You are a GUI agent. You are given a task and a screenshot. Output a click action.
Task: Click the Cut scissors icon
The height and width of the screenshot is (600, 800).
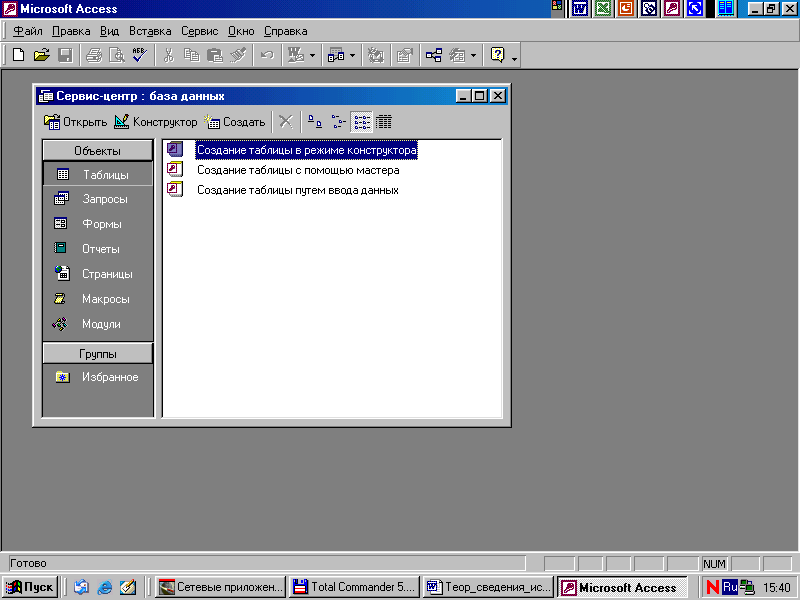click(168, 55)
